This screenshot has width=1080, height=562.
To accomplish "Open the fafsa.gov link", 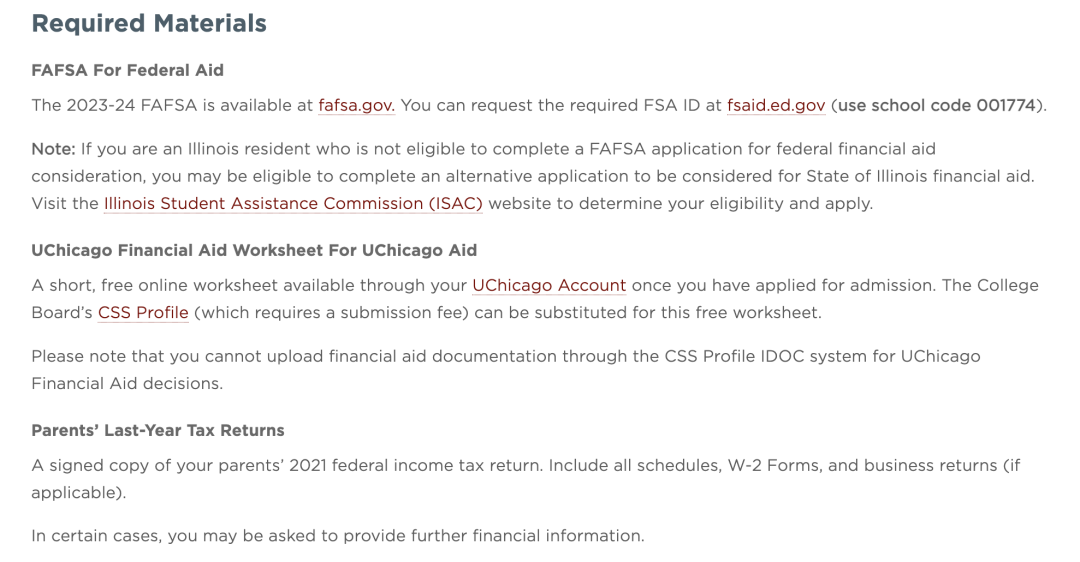I will pos(356,105).
